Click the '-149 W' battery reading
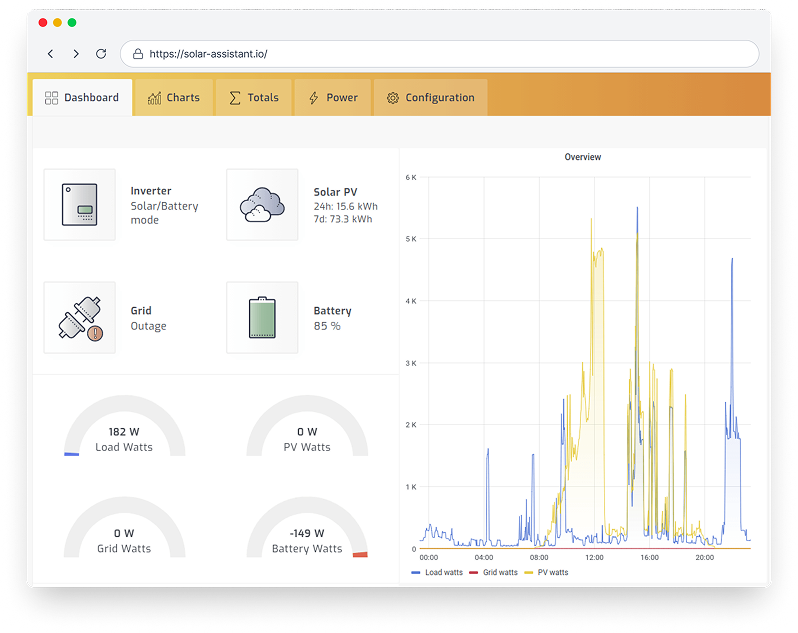Viewport: 798px width, 633px height. click(x=307, y=533)
